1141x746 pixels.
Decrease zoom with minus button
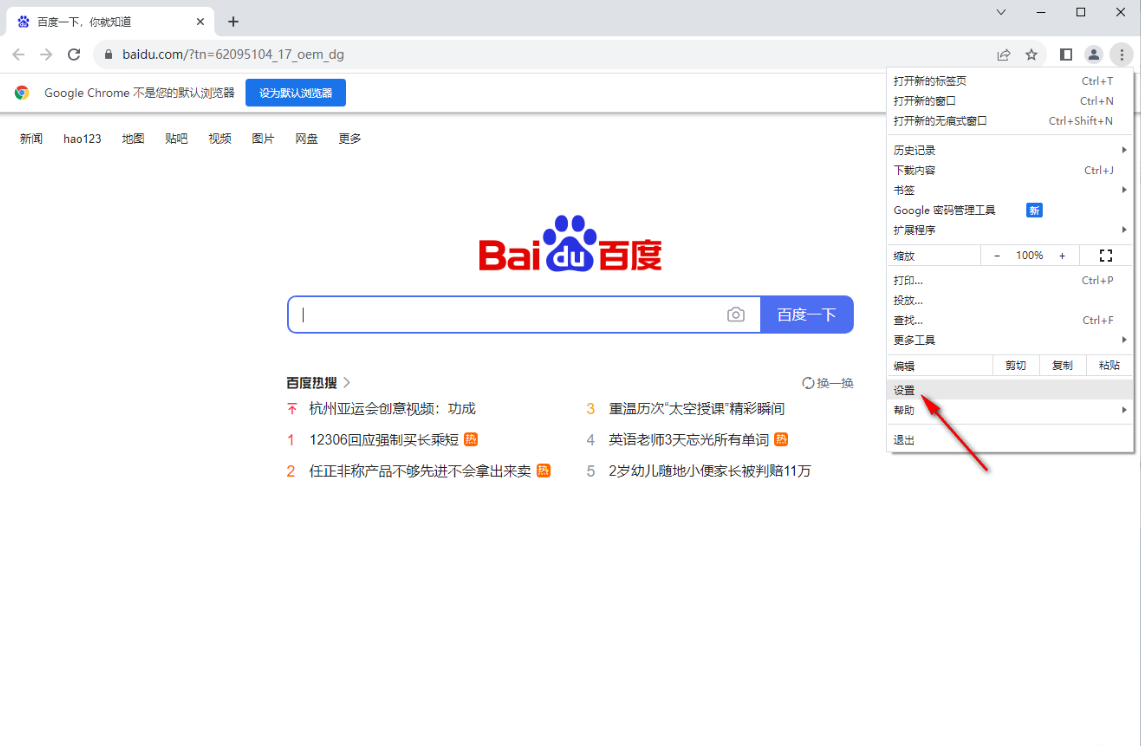[x=997, y=255]
